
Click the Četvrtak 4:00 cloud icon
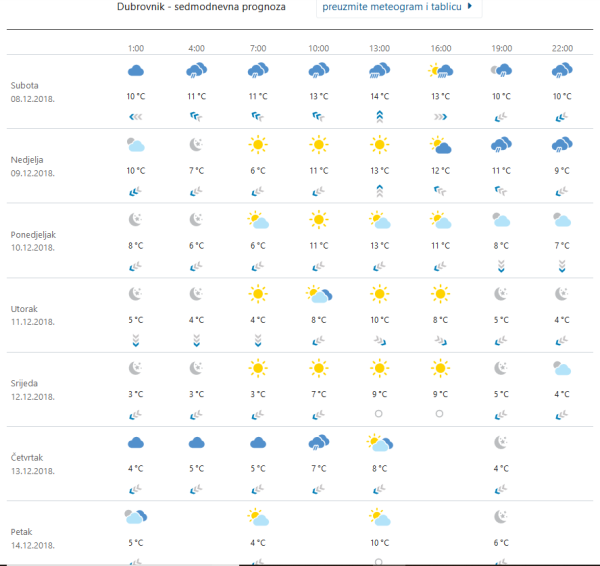tap(197, 442)
